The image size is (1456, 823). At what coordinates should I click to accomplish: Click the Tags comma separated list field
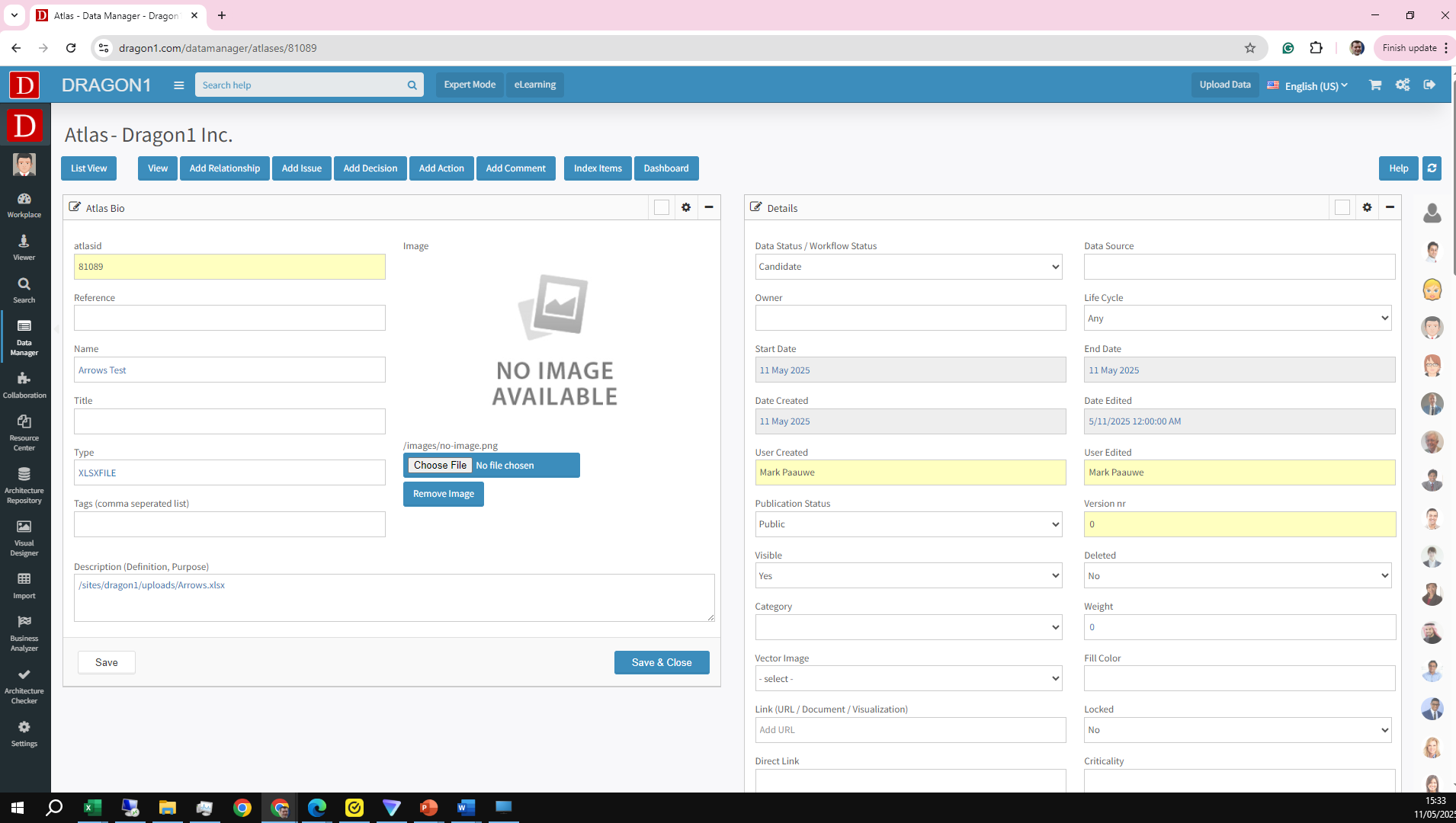(x=229, y=524)
